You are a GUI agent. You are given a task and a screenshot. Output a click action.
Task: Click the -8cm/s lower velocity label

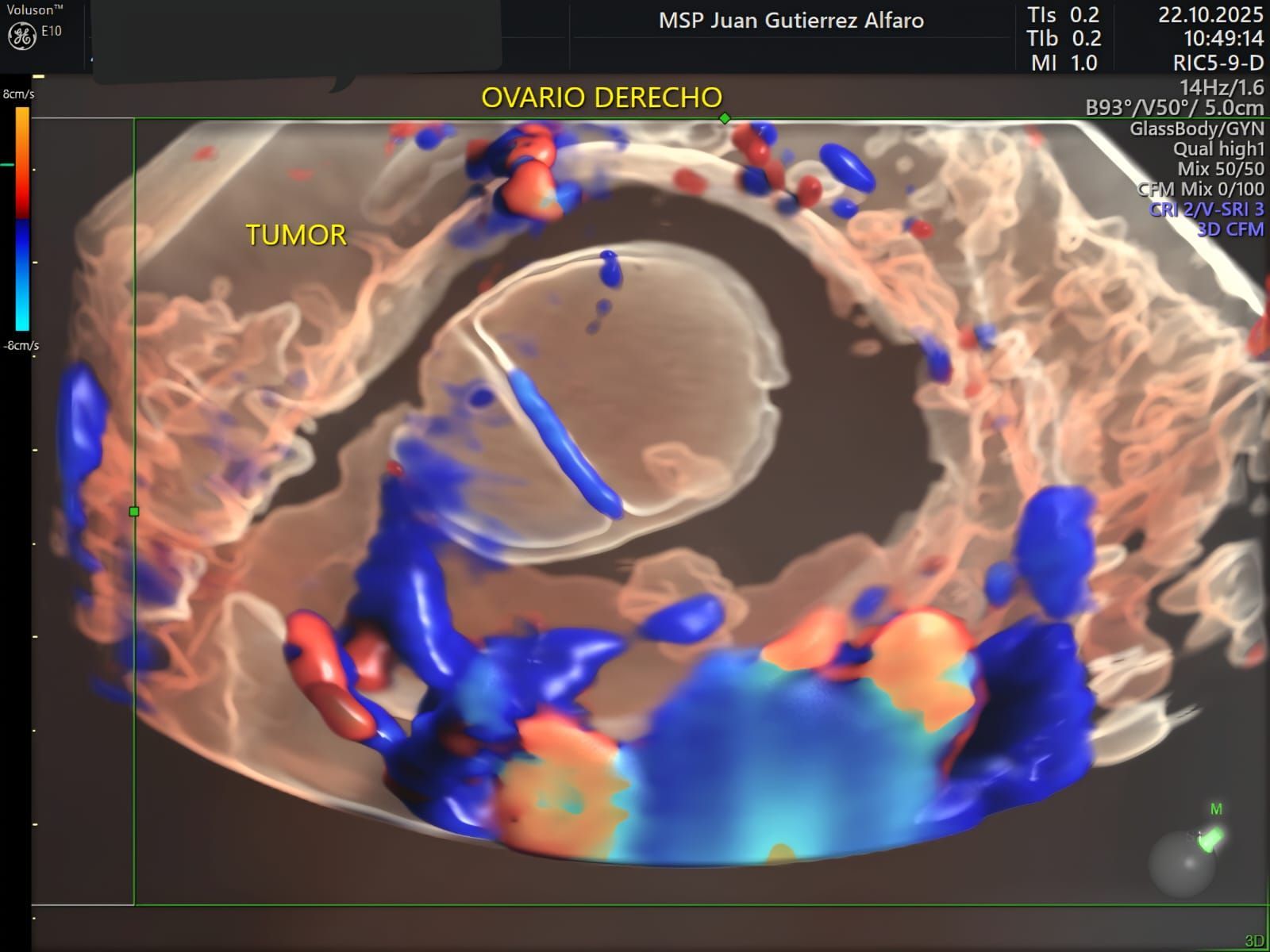(x=21, y=346)
